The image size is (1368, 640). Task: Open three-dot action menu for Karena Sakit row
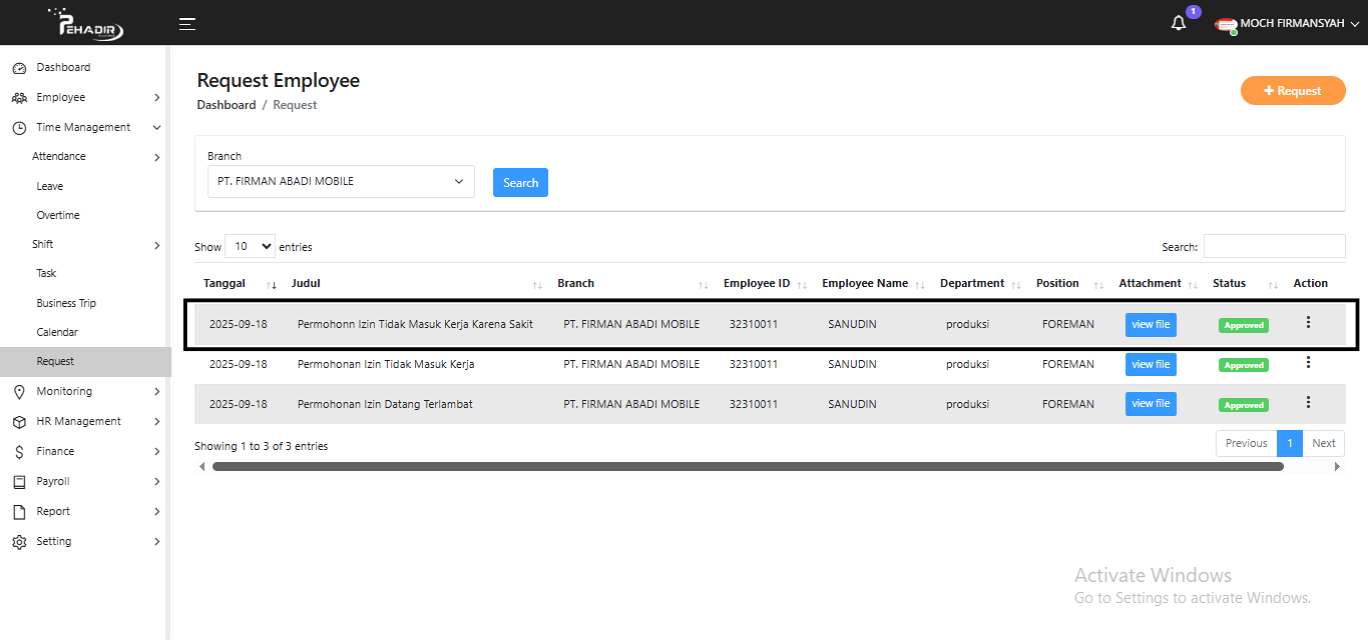point(1308,323)
